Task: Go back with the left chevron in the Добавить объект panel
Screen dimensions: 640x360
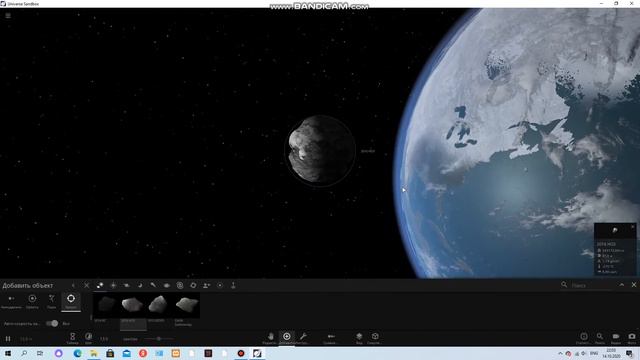Action: 73,285
